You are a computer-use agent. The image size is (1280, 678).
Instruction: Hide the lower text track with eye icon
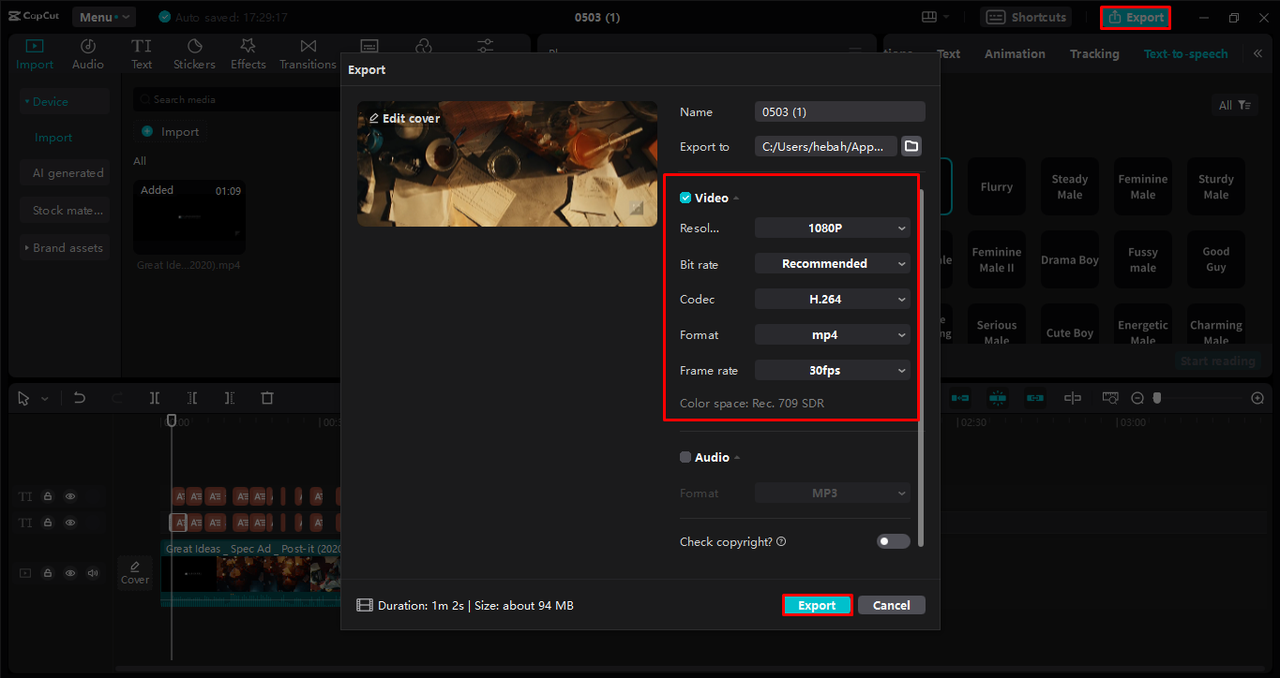click(70, 522)
